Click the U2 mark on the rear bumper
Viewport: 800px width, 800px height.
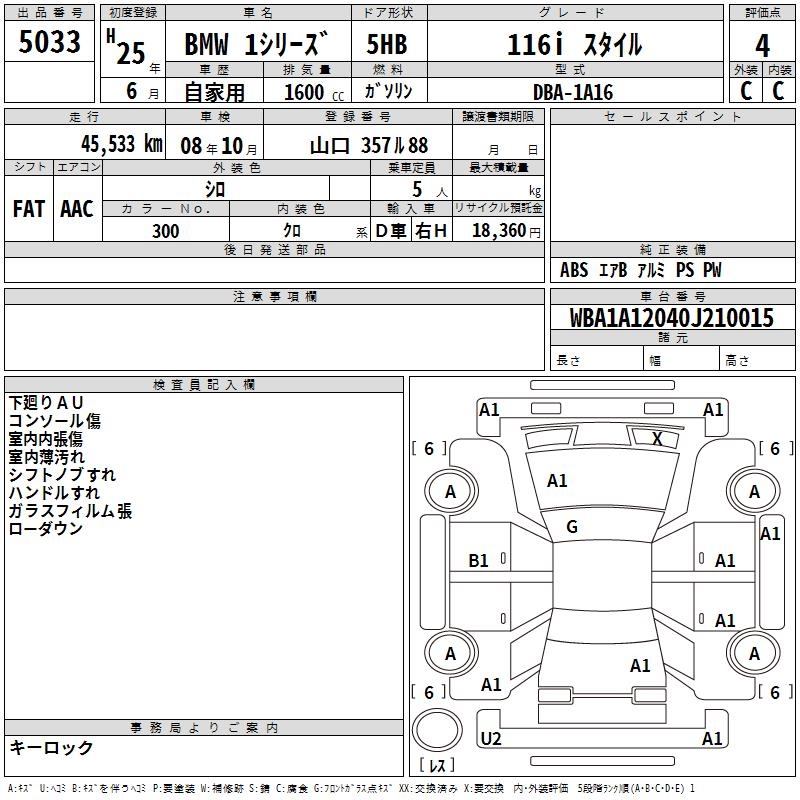pyautogui.click(x=491, y=738)
